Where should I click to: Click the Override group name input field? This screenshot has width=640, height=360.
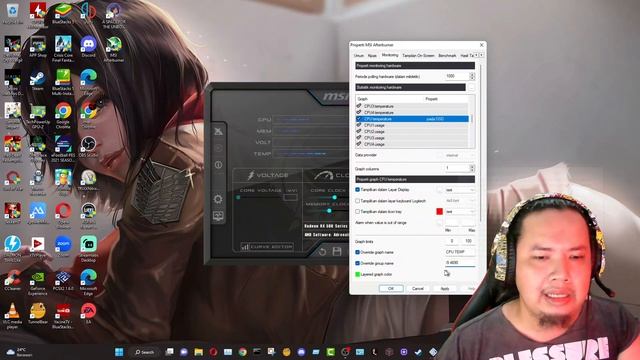click(460, 263)
